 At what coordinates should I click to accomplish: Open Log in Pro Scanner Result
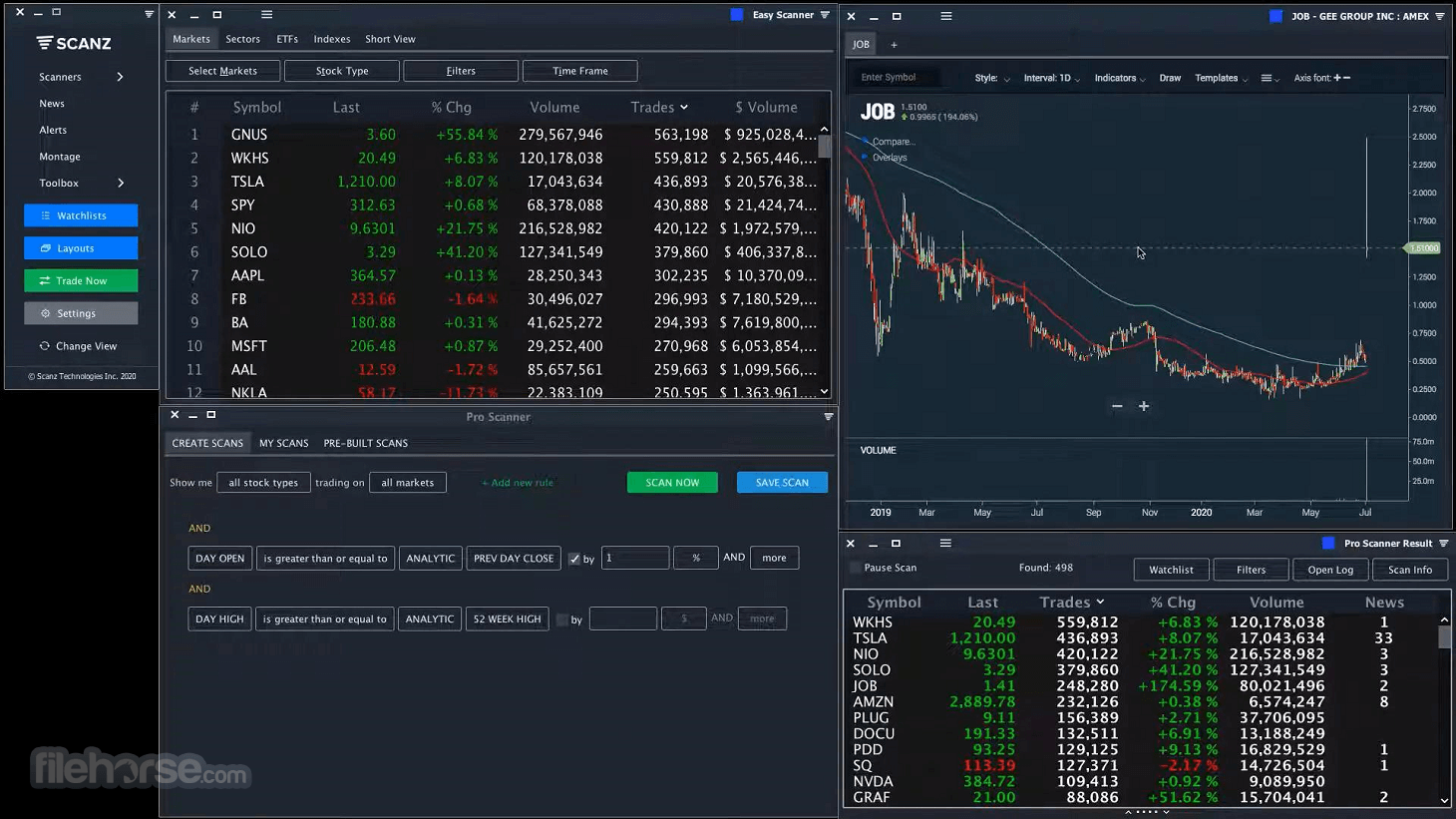click(1330, 570)
